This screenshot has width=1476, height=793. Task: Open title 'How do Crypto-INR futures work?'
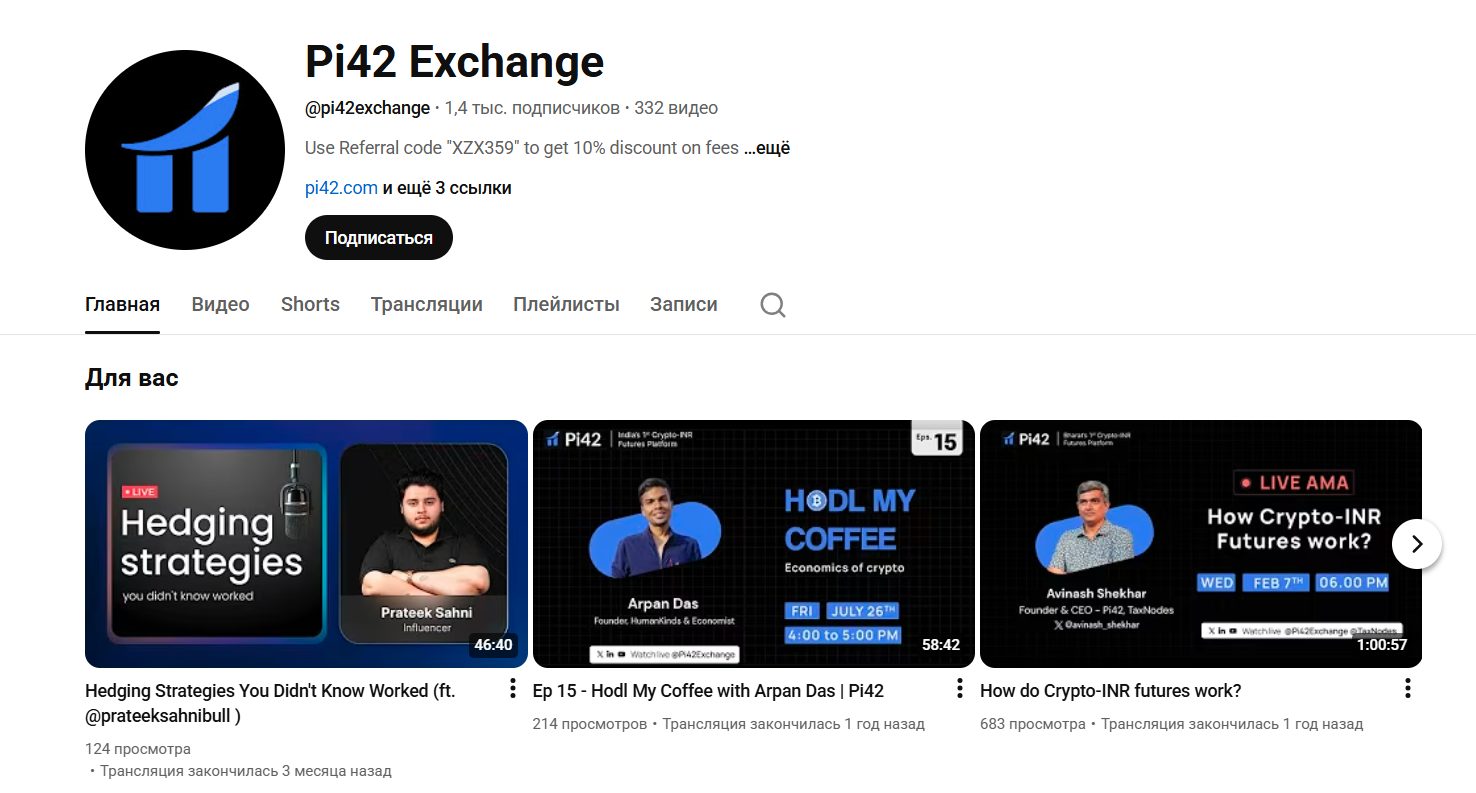[1111, 691]
